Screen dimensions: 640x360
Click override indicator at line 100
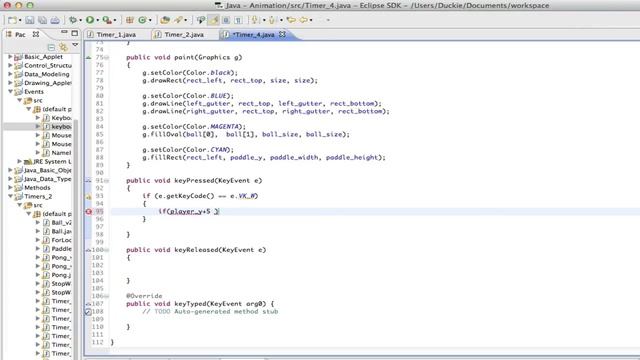point(88,250)
